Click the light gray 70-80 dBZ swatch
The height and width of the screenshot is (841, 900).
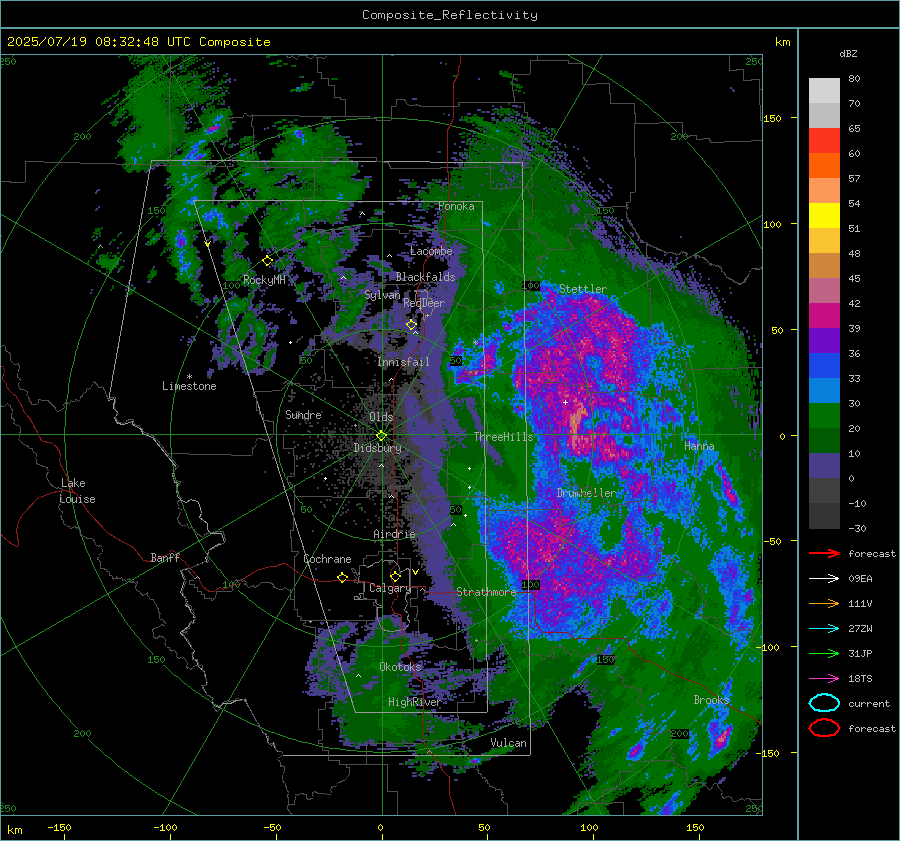point(824,91)
